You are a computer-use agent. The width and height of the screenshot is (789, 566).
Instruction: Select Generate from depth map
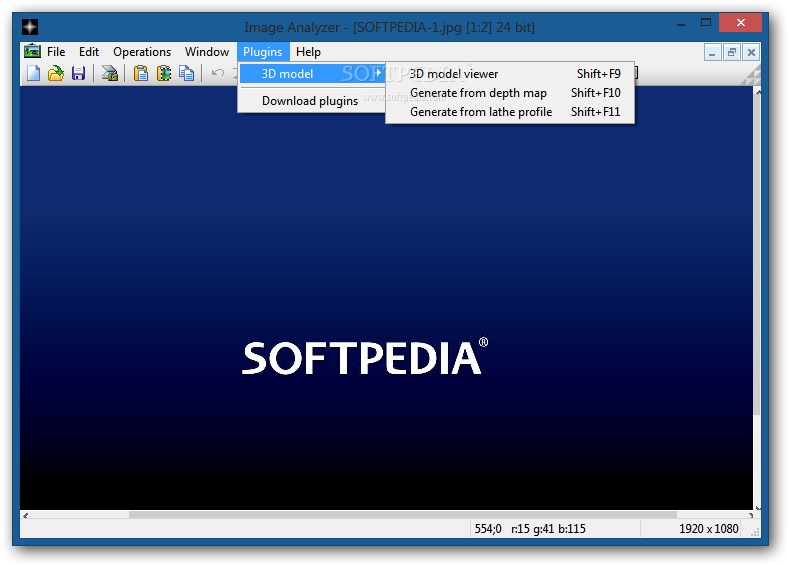coord(510,93)
